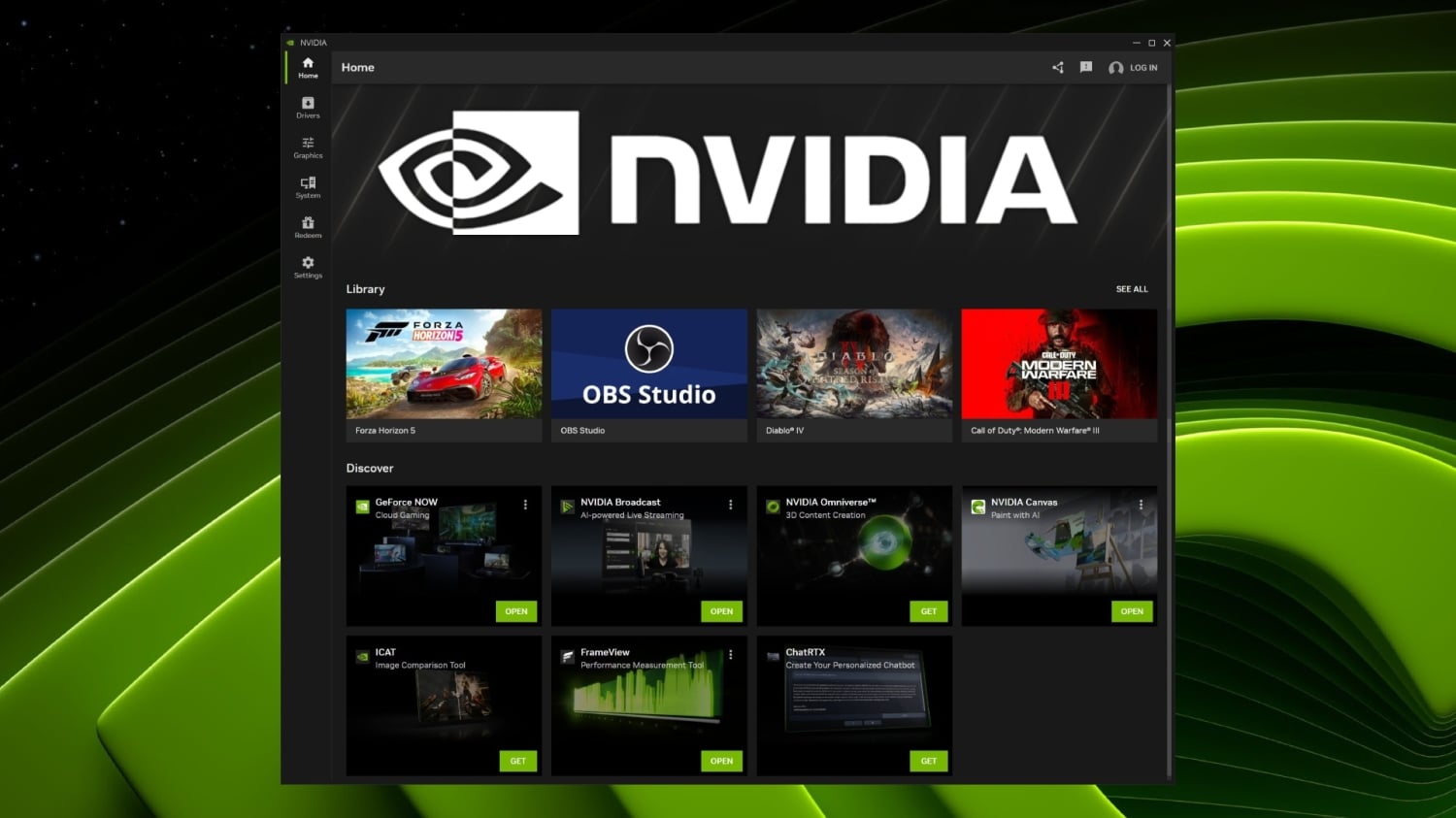Open the feedback icon in header

pos(1086,68)
